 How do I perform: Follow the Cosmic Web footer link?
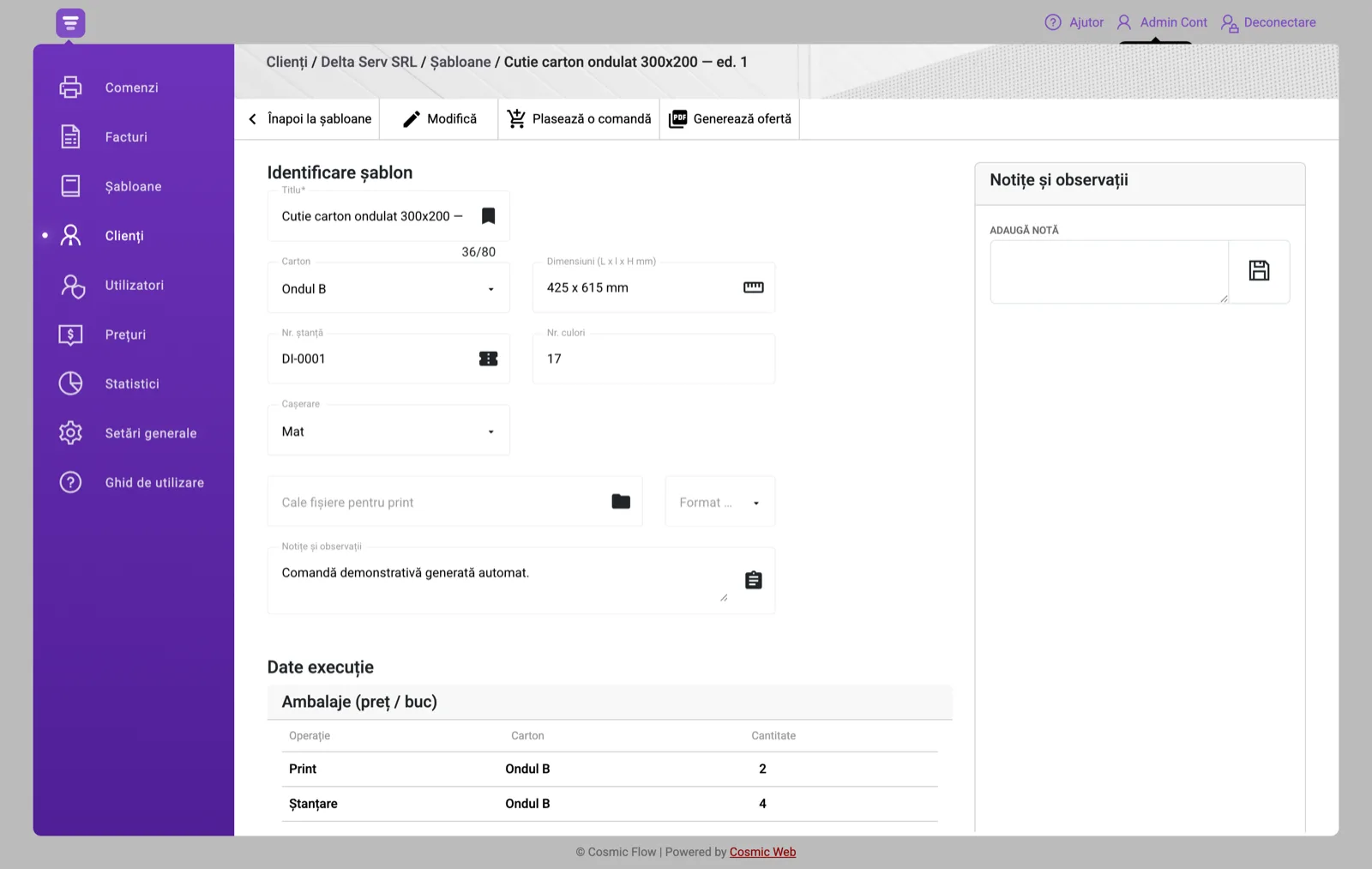pos(762,852)
